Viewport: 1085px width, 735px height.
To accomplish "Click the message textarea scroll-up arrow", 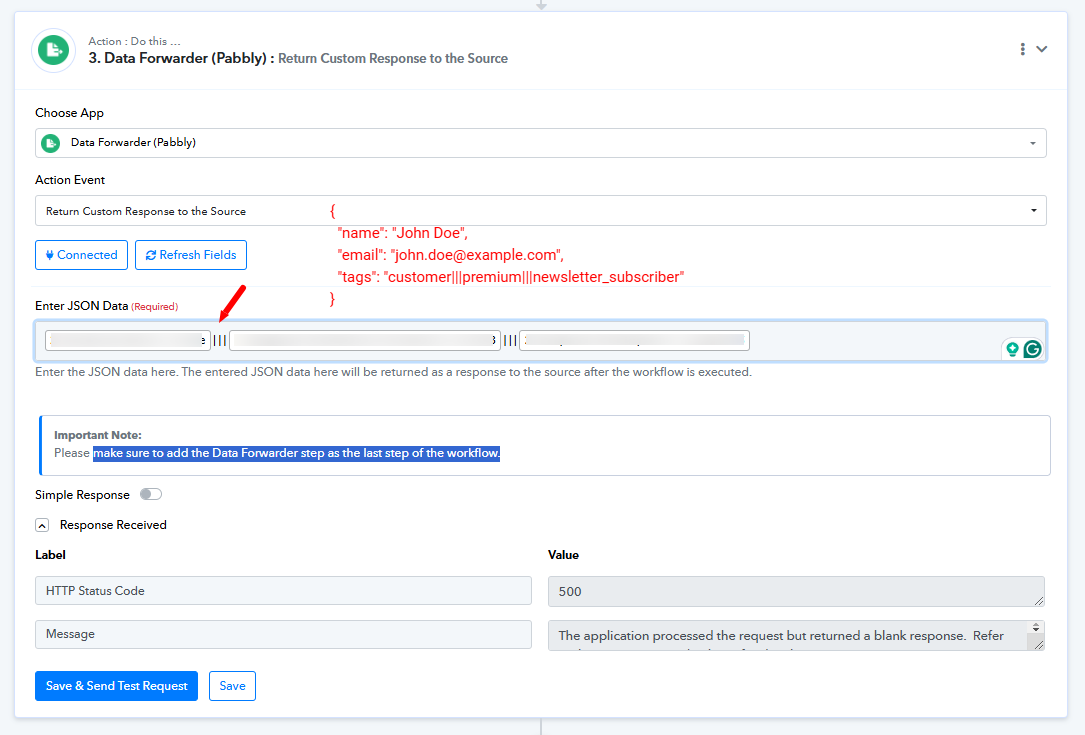I will pyautogui.click(x=1036, y=627).
